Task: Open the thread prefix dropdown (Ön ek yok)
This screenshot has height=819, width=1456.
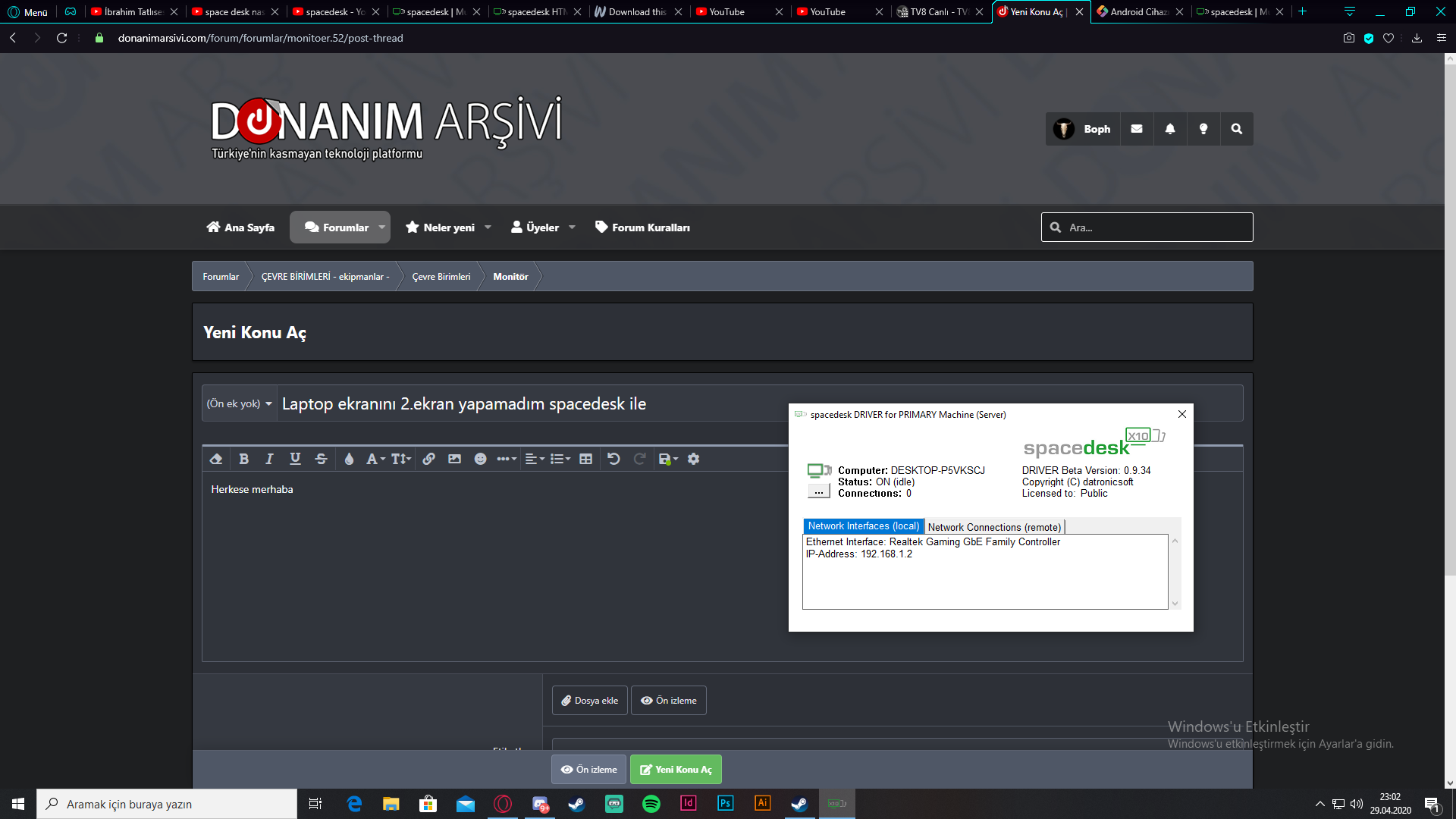Action: tap(239, 403)
